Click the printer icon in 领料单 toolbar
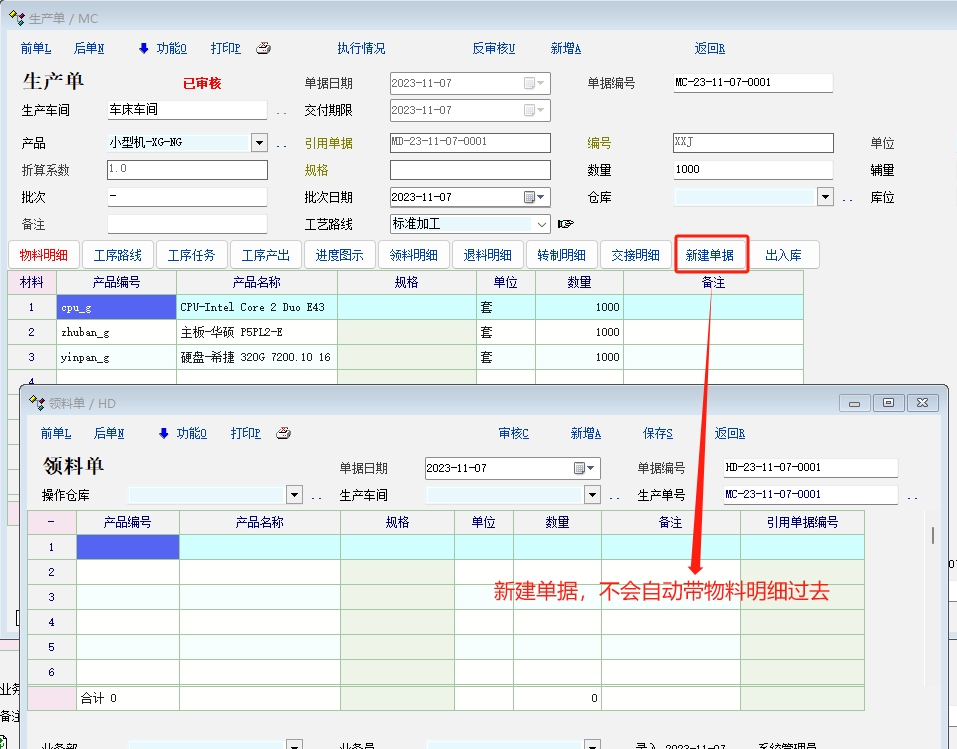The image size is (957, 749). click(283, 433)
